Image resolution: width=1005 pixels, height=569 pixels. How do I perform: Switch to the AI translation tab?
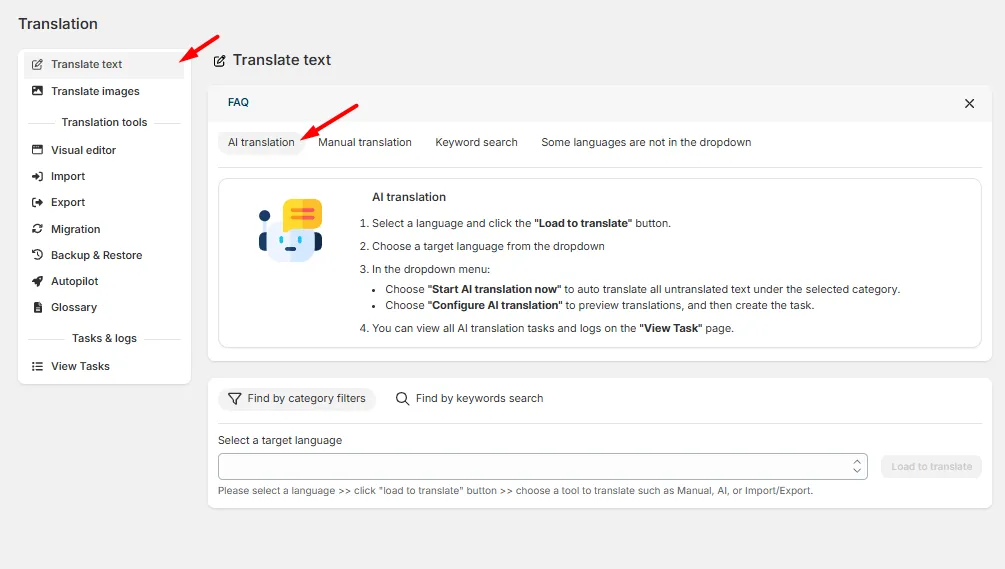(x=261, y=142)
